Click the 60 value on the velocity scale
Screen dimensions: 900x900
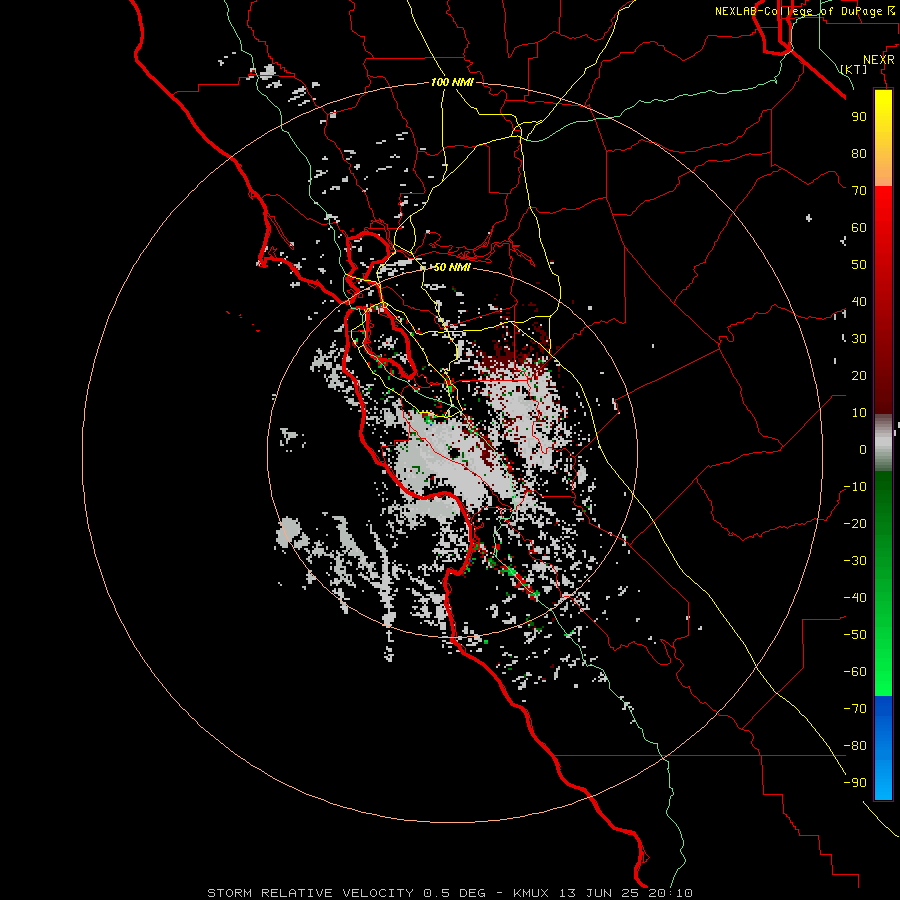859,228
